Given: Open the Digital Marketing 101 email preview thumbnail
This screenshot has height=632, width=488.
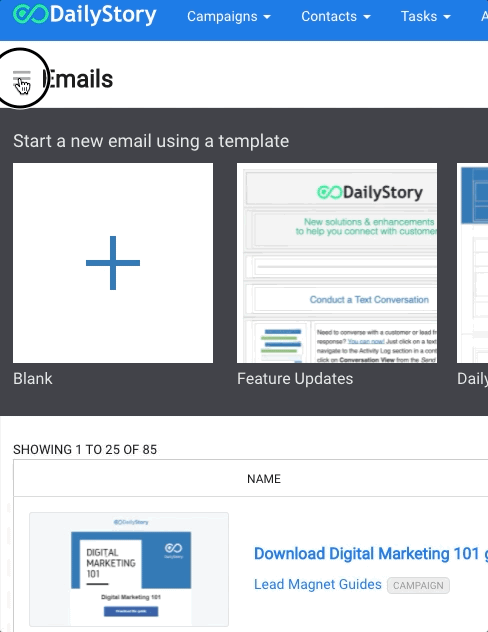Looking at the screenshot, I should [x=129, y=569].
